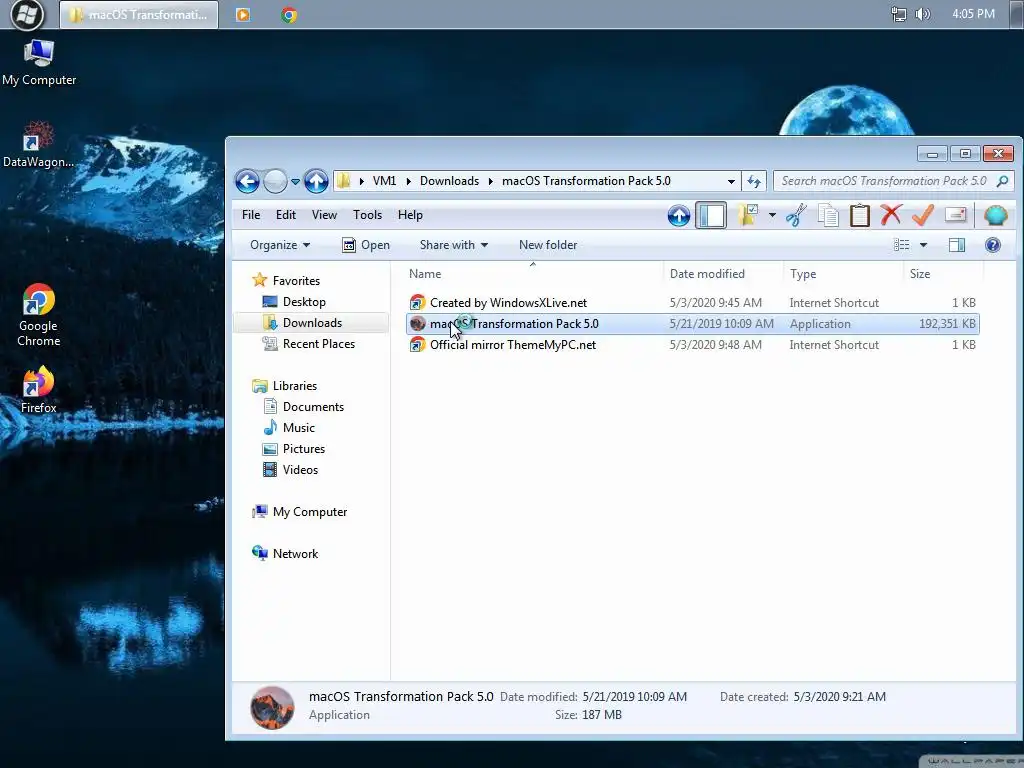Select Recent Places under Favorites
The height and width of the screenshot is (768, 1024).
click(x=308, y=344)
